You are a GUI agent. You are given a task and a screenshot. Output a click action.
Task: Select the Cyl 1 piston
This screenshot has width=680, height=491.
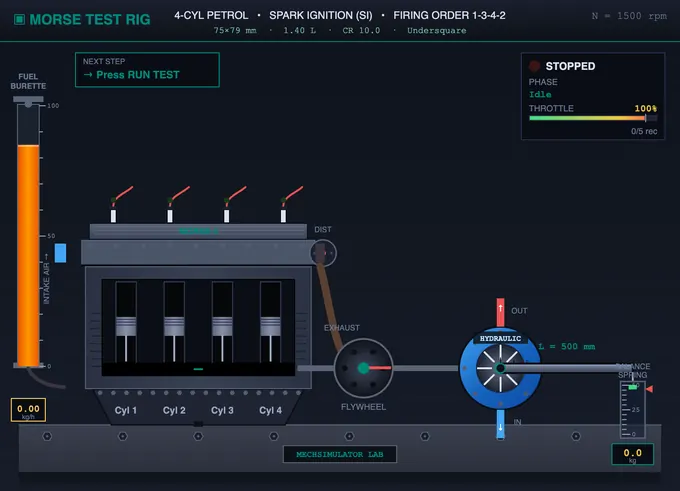(126, 326)
